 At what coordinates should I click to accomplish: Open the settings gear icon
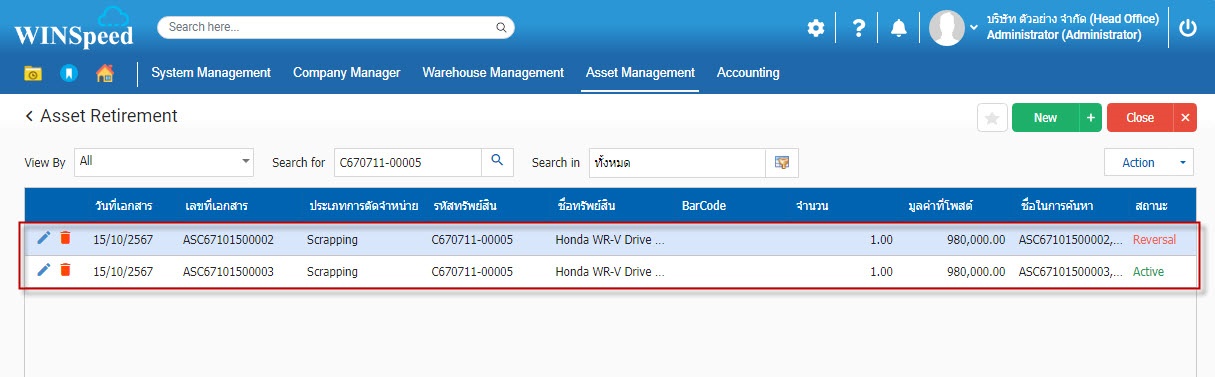(816, 28)
